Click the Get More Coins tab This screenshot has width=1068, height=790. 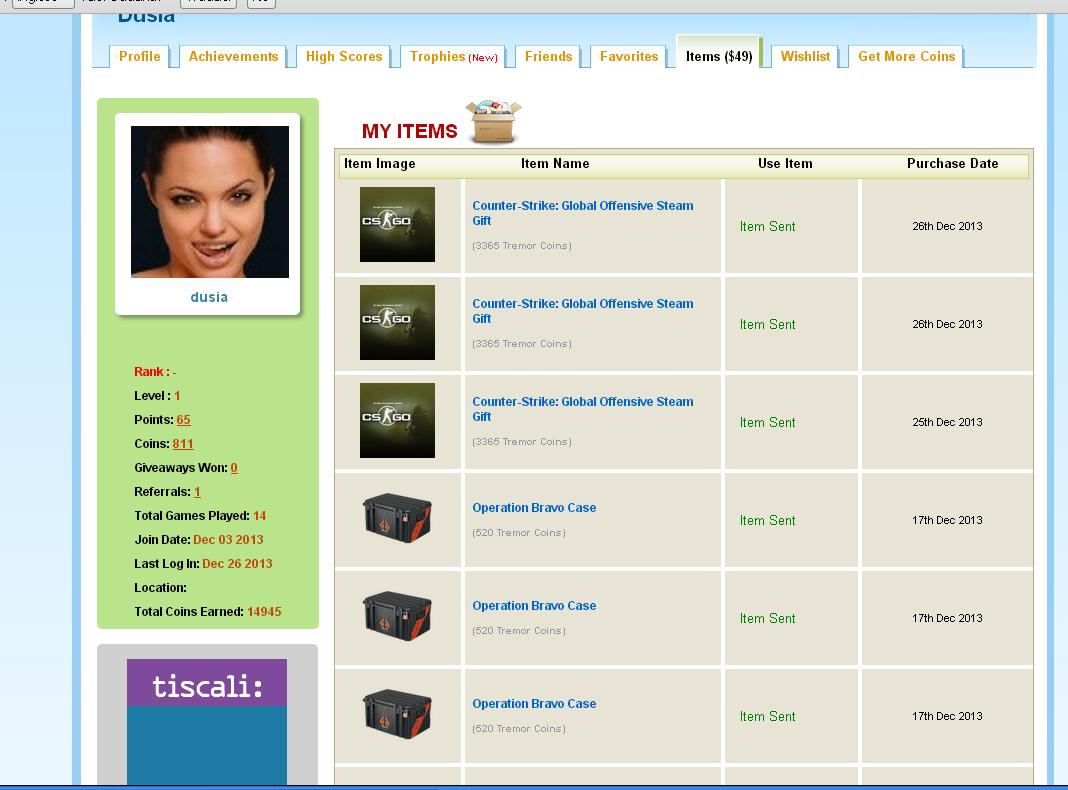click(x=906, y=57)
